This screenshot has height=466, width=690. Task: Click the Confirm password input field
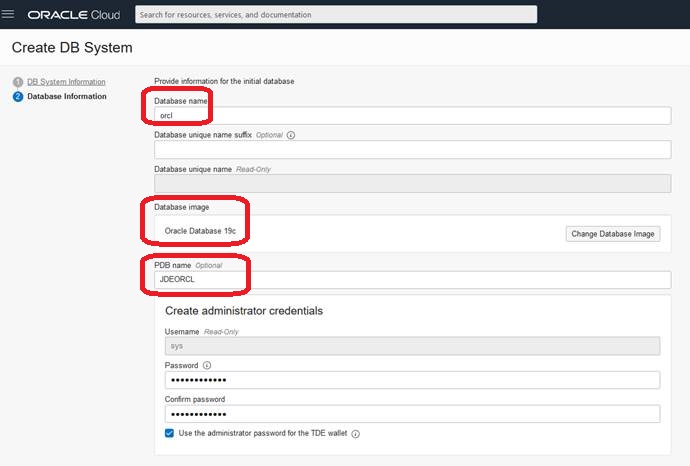click(412, 414)
